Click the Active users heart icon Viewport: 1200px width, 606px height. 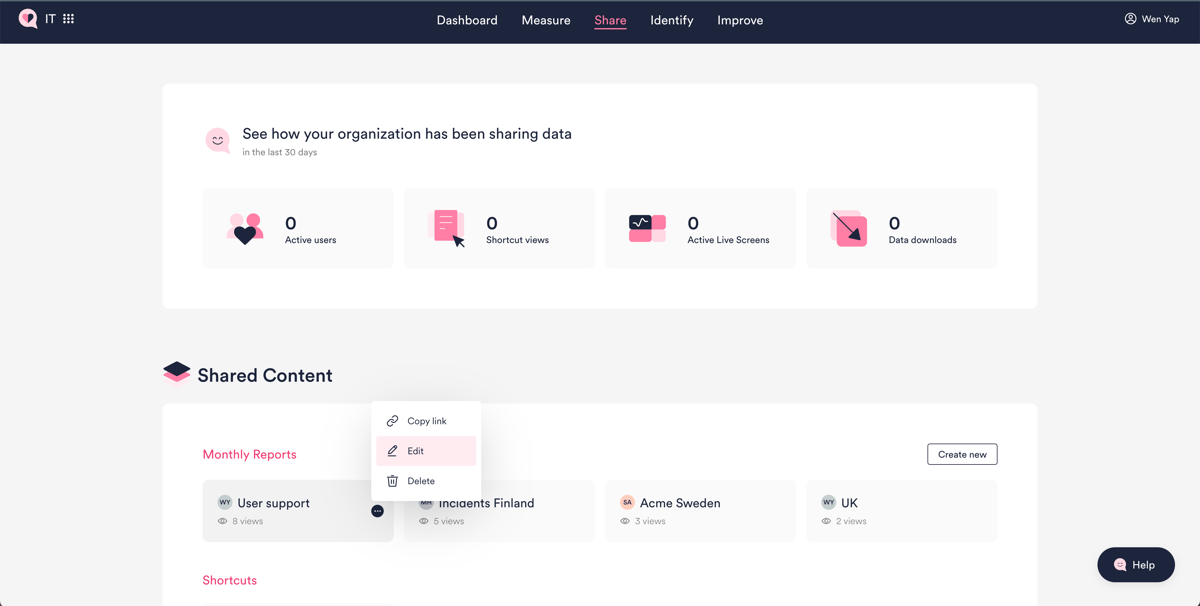point(246,227)
